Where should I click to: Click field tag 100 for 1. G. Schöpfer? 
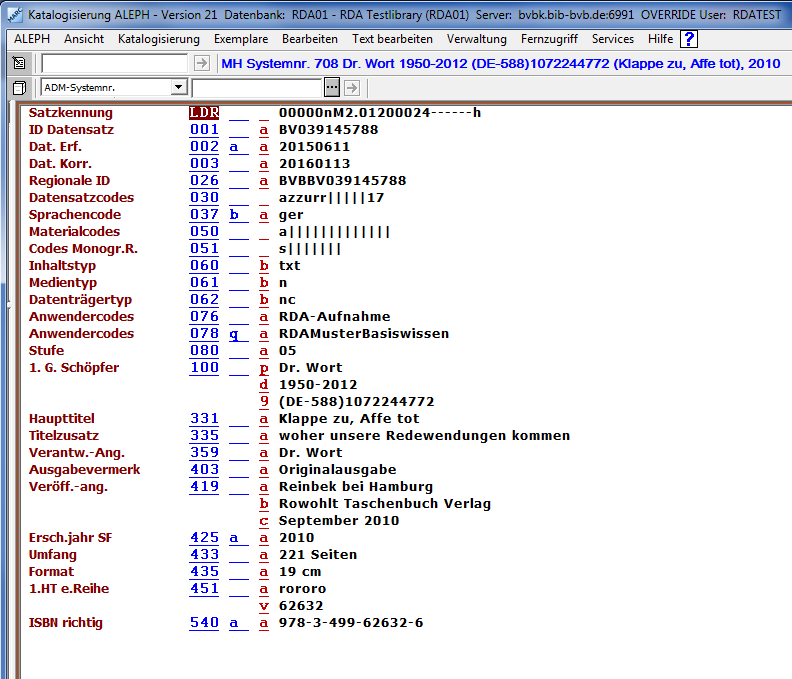(204, 368)
